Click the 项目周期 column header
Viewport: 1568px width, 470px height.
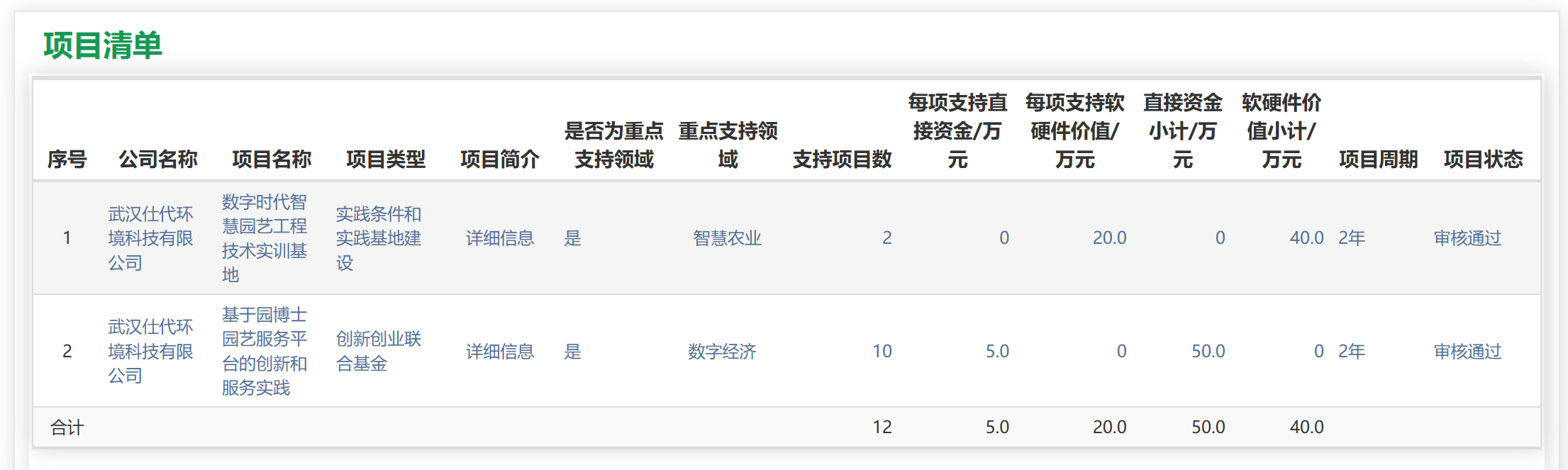1378,160
